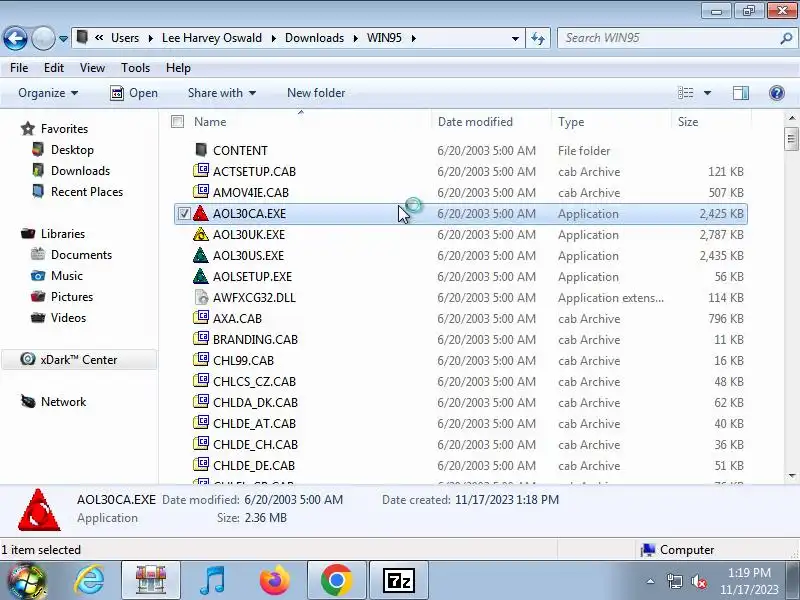Select the CONTENT folder icon
This screenshot has height=600, width=800.
(x=201, y=150)
